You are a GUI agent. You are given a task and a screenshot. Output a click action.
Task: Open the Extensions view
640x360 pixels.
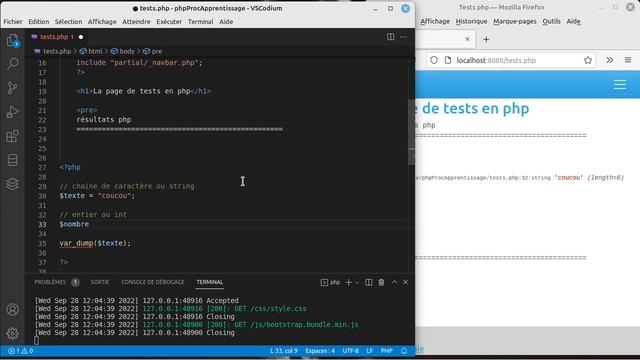[x=13, y=136]
